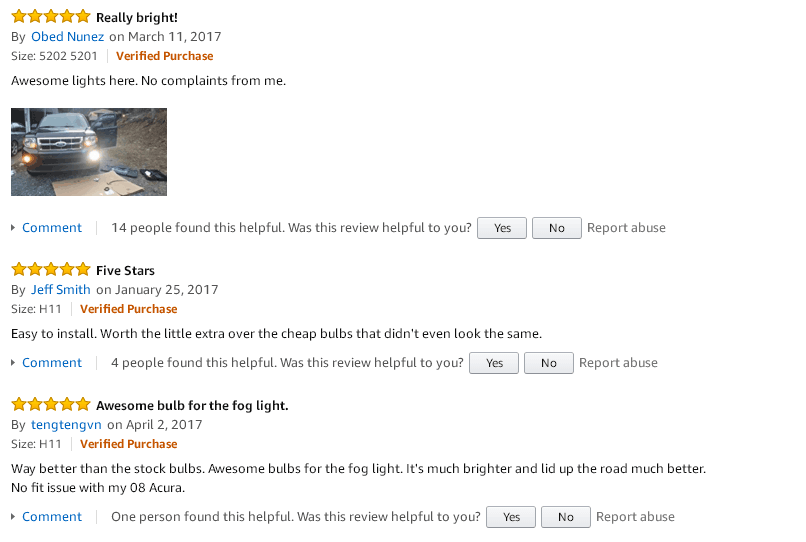This screenshot has width=806, height=542.
Task: Mark the "Really bright!" review helpful with Yes
Action: click(502, 228)
